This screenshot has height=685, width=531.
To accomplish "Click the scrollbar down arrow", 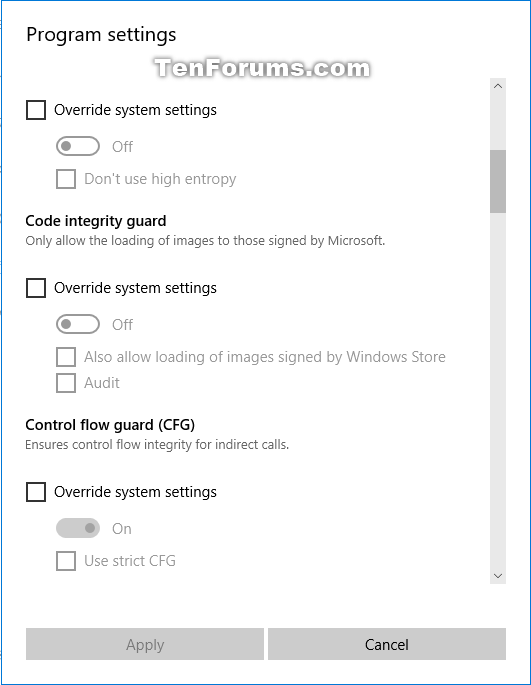I will (498, 576).
